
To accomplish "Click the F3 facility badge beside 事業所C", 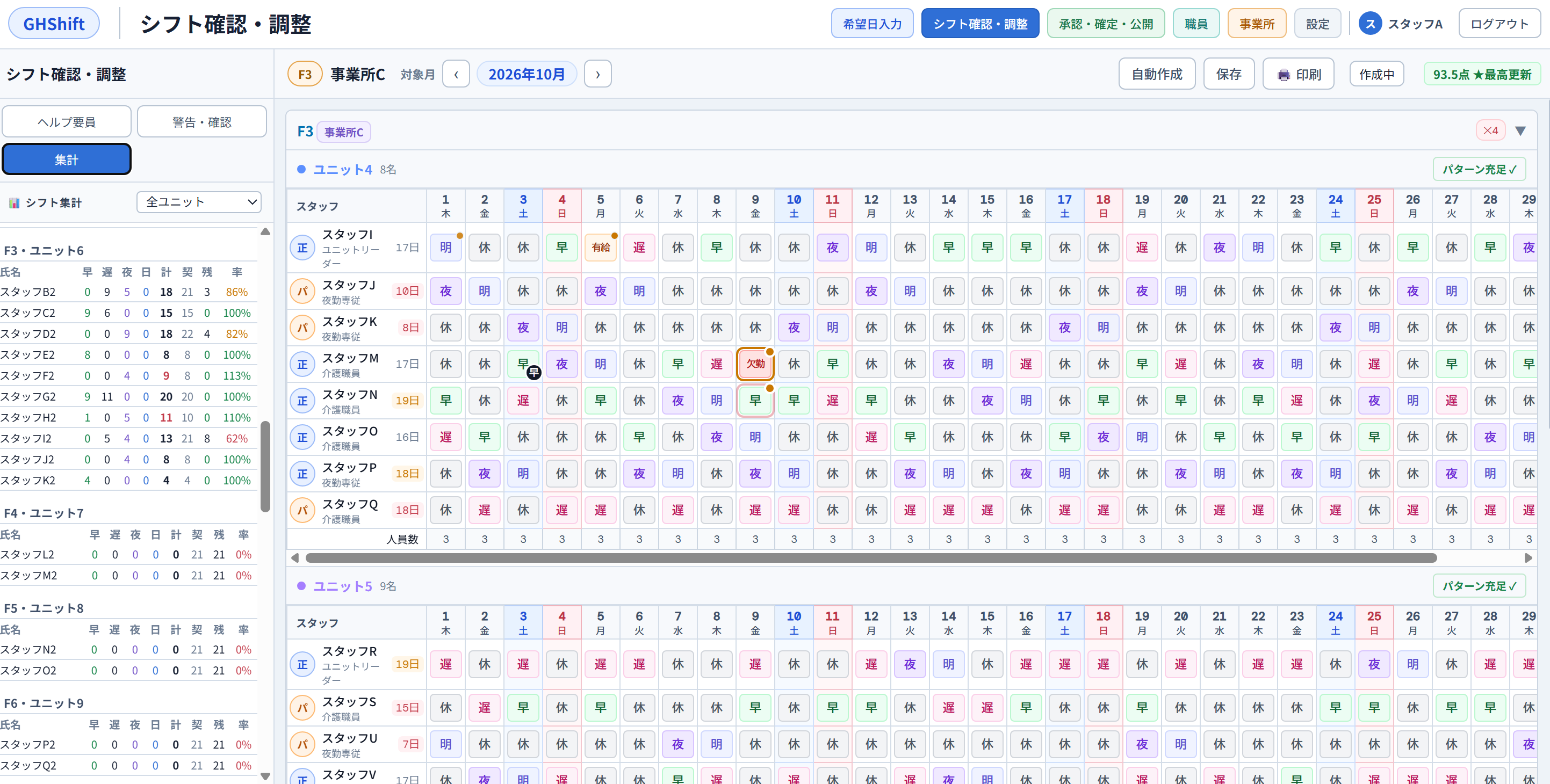I will pyautogui.click(x=305, y=74).
